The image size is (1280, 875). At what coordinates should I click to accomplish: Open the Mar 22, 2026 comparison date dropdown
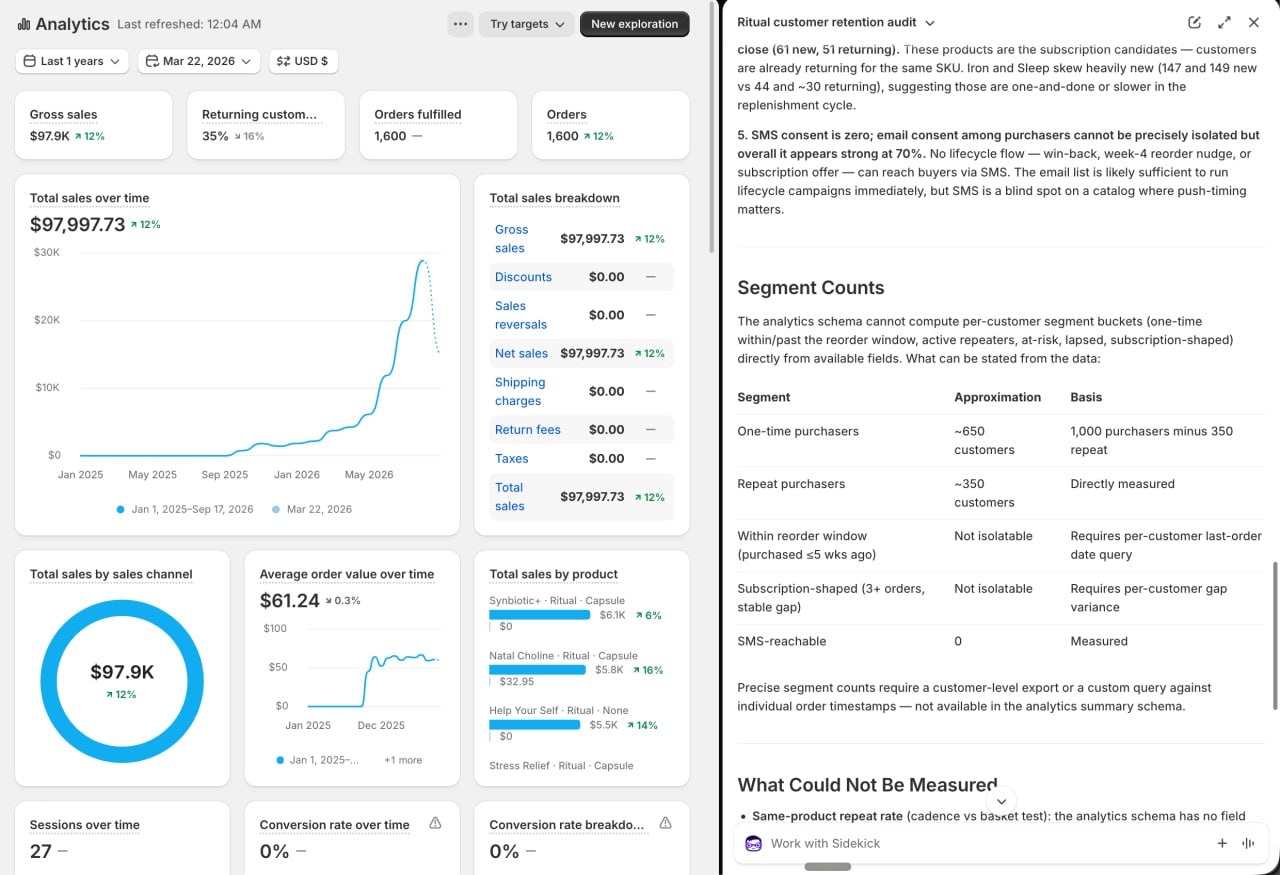click(x=199, y=61)
